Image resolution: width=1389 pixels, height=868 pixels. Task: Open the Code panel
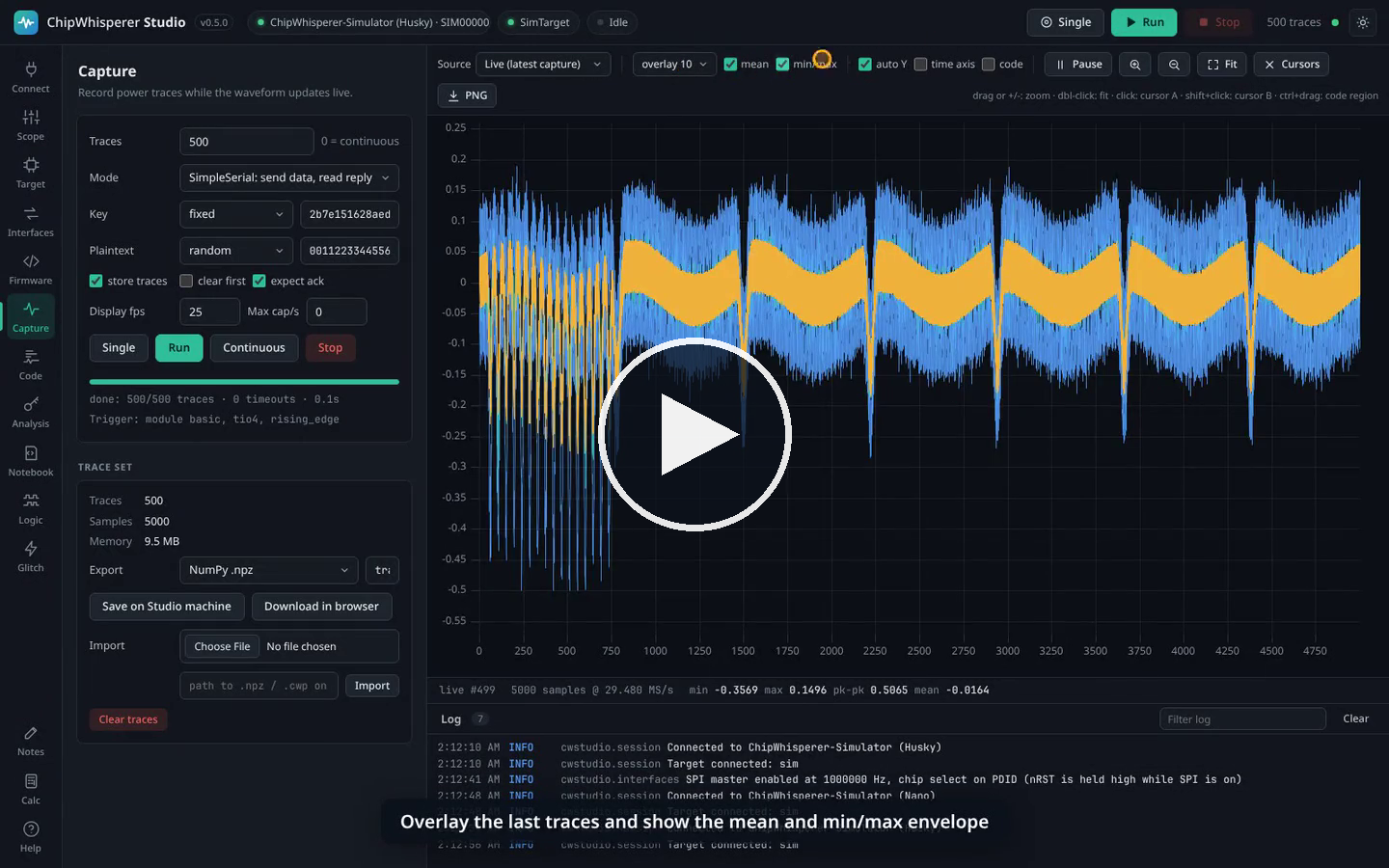pyautogui.click(x=31, y=366)
